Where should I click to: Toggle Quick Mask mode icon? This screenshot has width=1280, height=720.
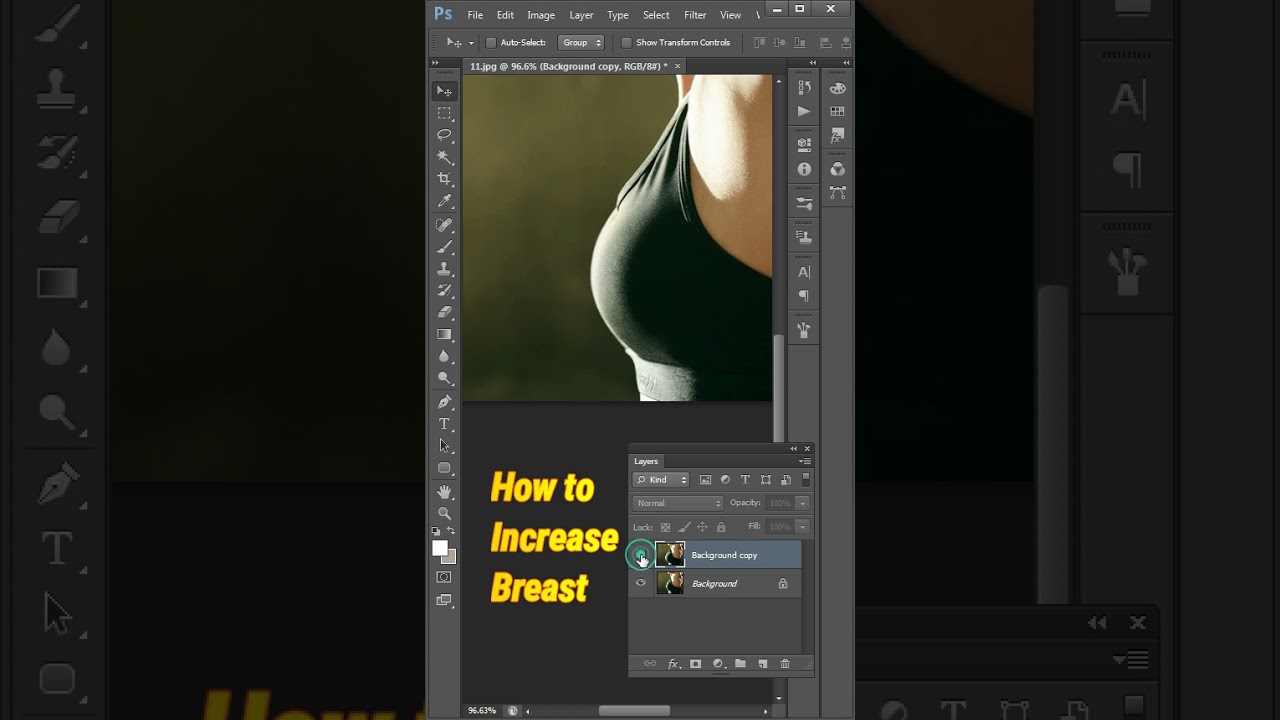pos(444,577)
